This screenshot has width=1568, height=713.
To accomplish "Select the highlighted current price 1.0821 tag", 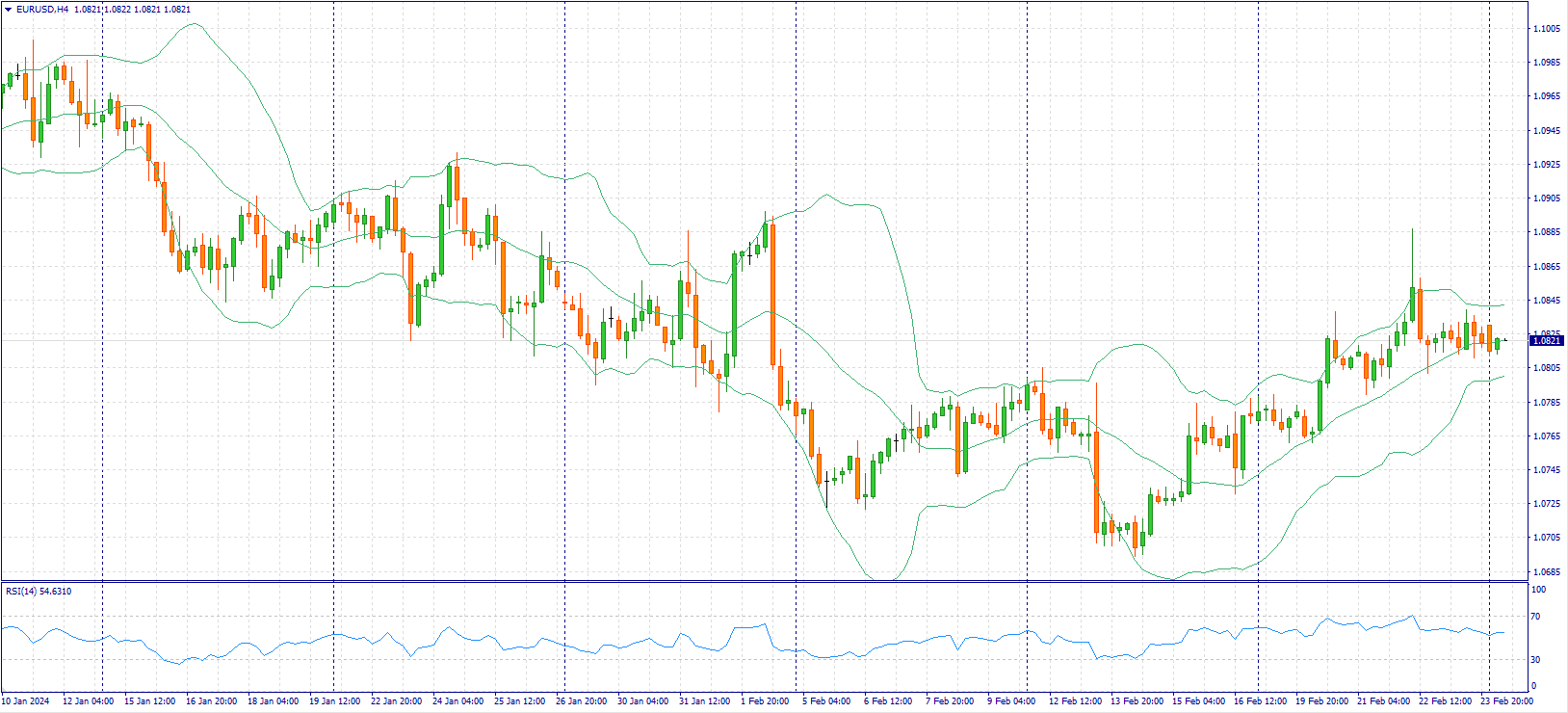I will pyautogui.click(x=1547, y=340).
